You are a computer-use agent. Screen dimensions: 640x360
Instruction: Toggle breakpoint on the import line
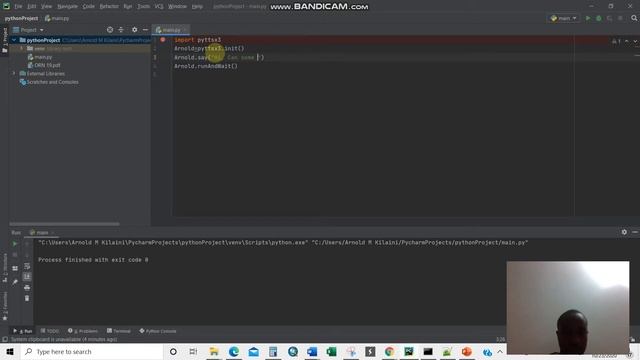[x=163, y=40]
